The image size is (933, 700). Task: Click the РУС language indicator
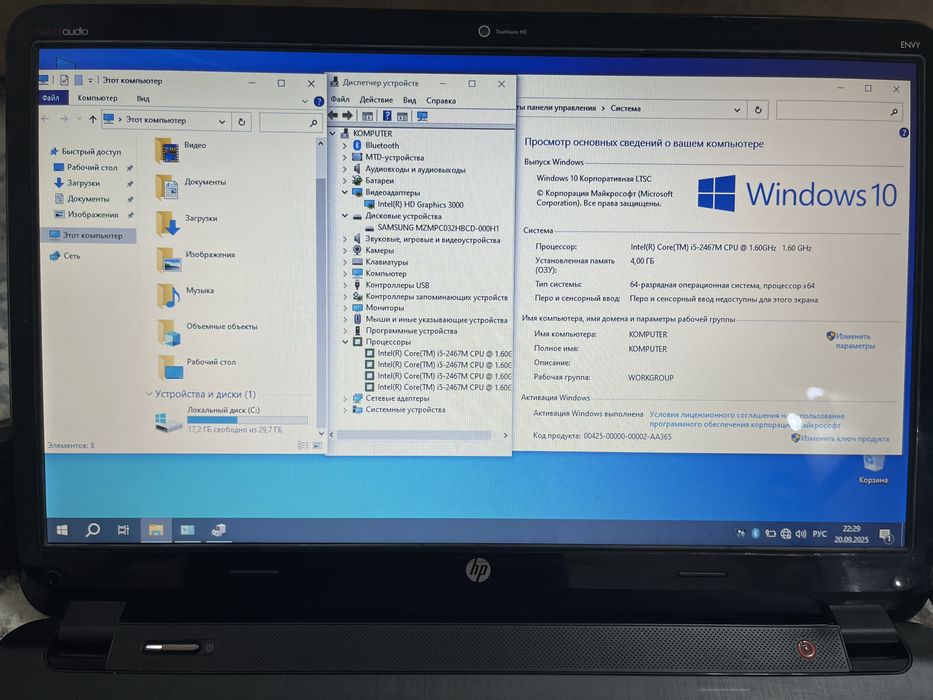pyautogui.click(x=820, y=534)
